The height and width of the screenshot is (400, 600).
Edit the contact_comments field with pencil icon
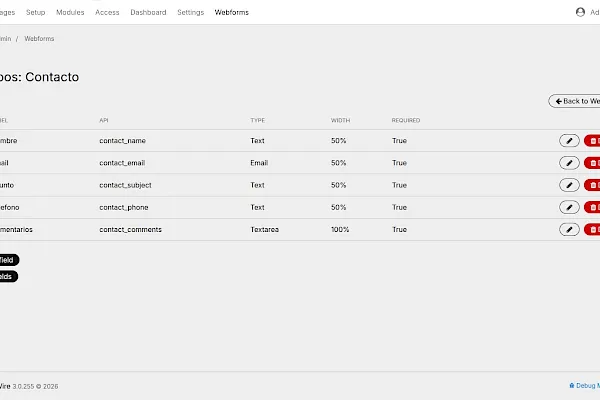[569, 230]
